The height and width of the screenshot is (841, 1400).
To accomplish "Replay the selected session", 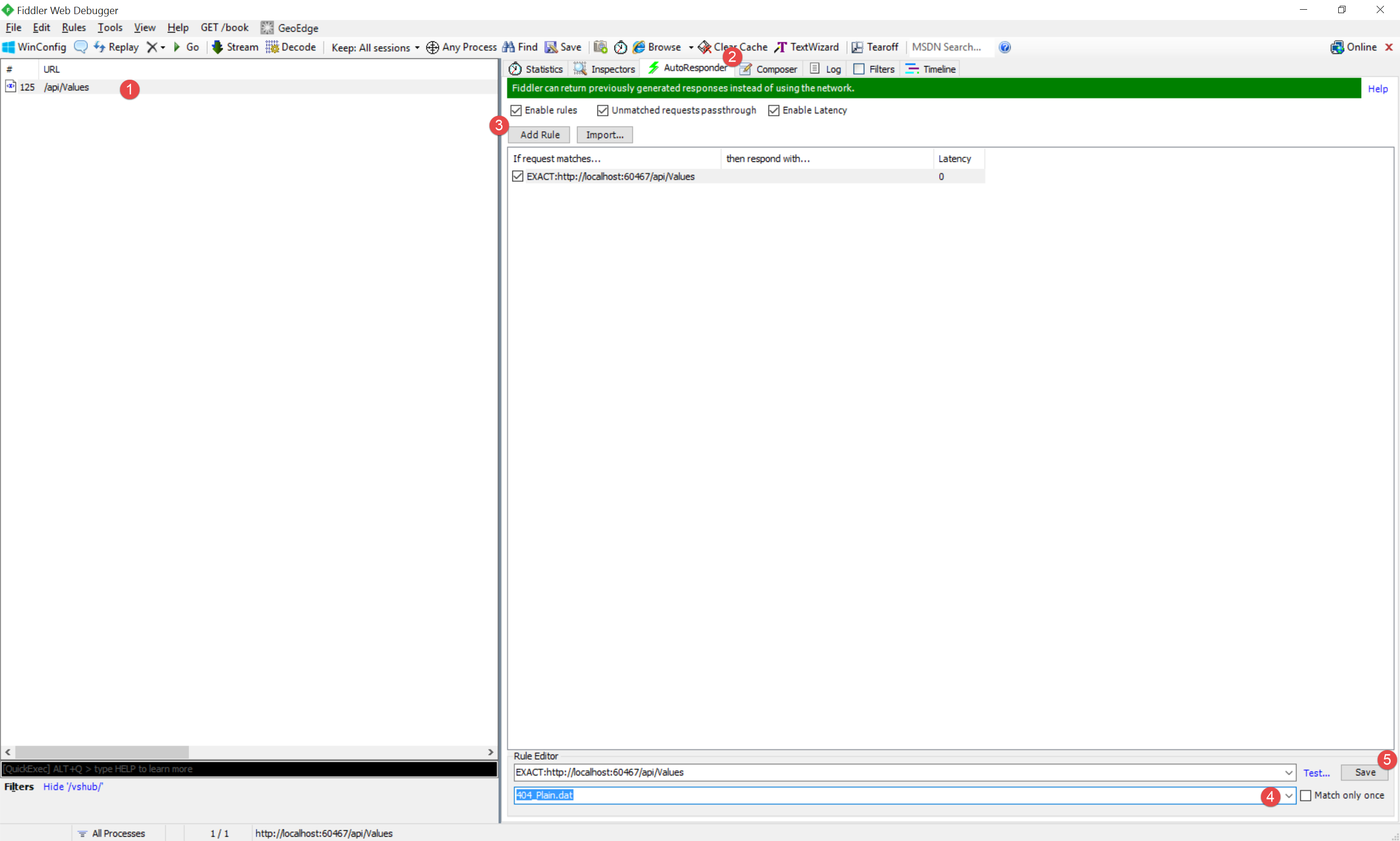I will tap(116, 47).
